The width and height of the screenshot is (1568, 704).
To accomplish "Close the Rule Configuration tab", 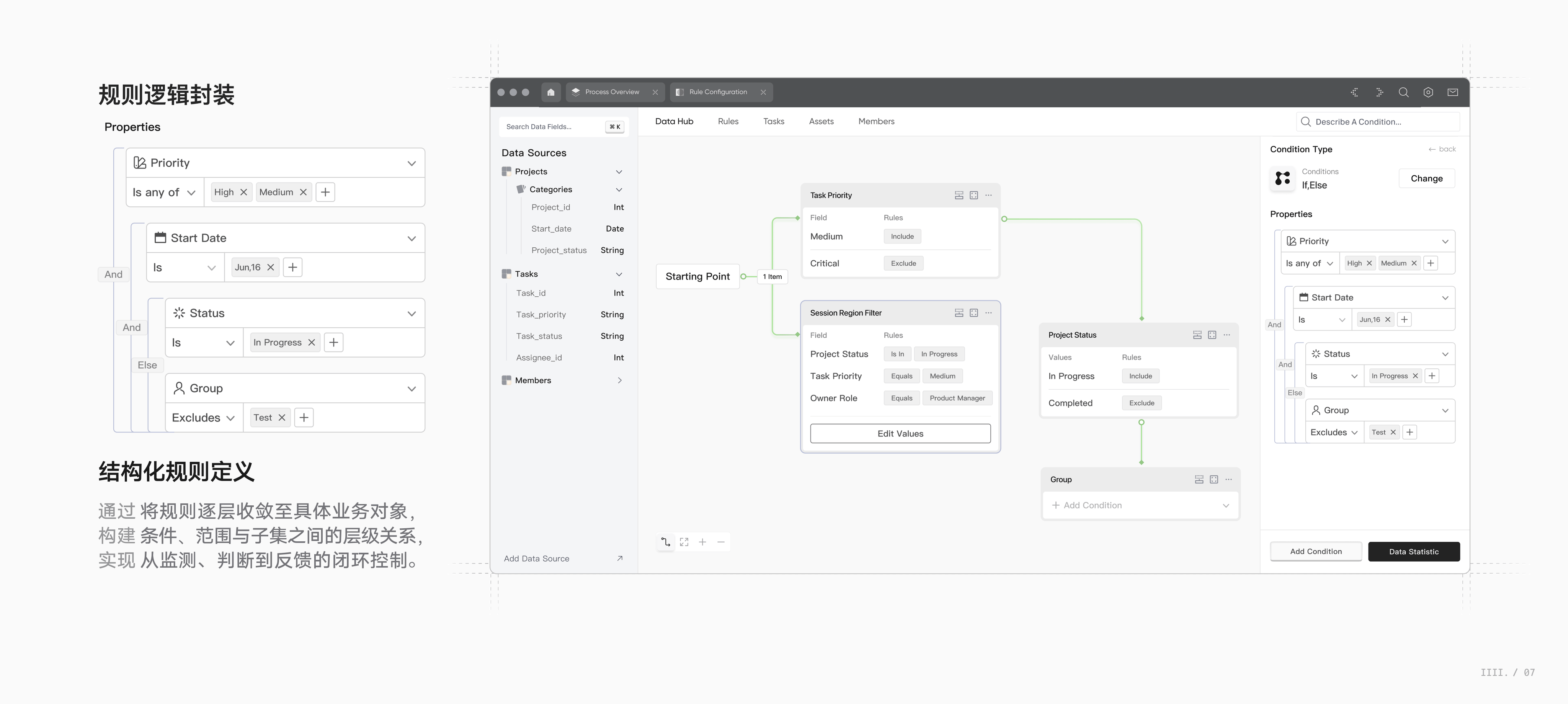I will 763,93.
